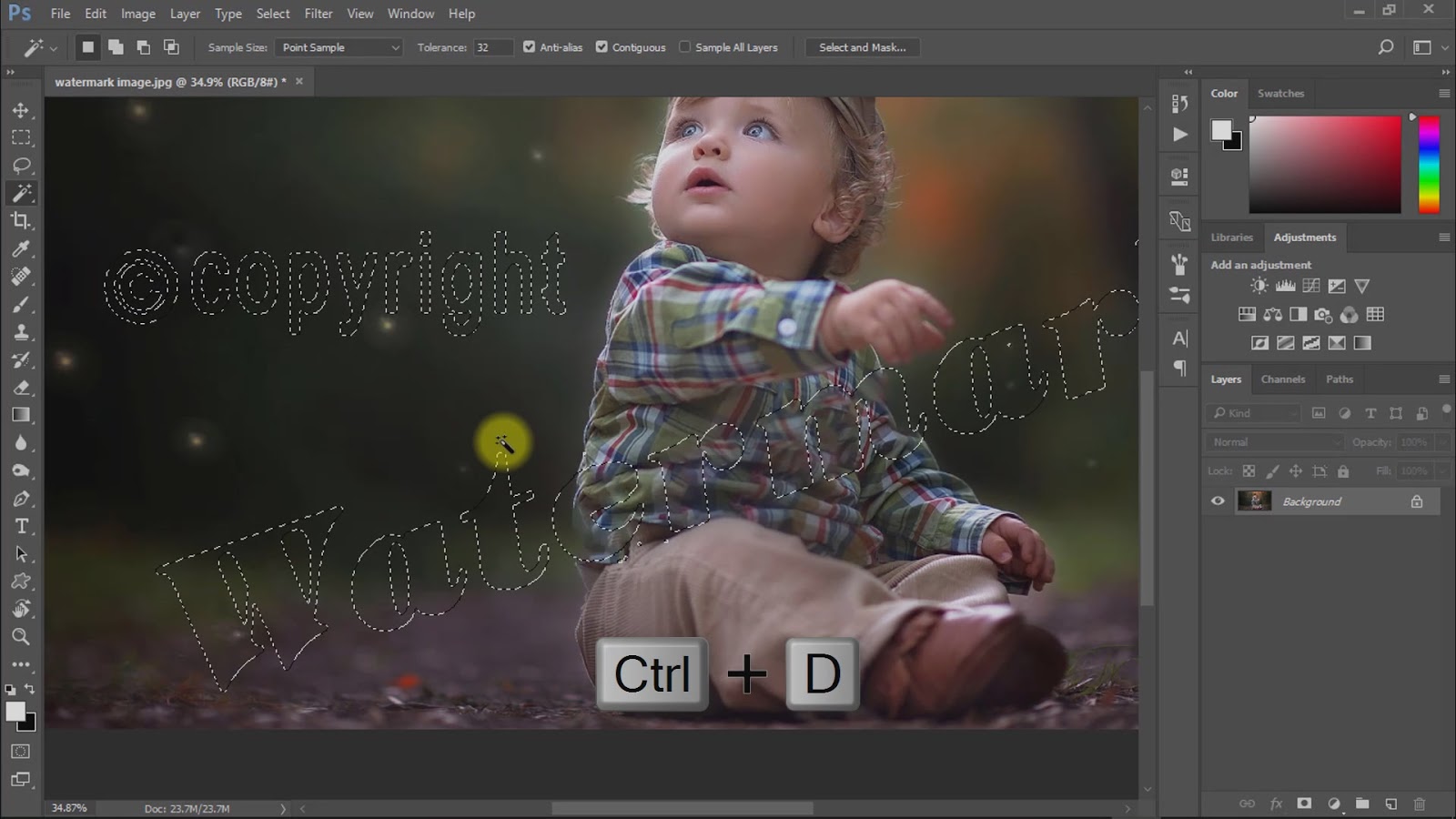Screen dimensions: 1456x819
Task: Switch to the Channels tab
Action: 1283,379
